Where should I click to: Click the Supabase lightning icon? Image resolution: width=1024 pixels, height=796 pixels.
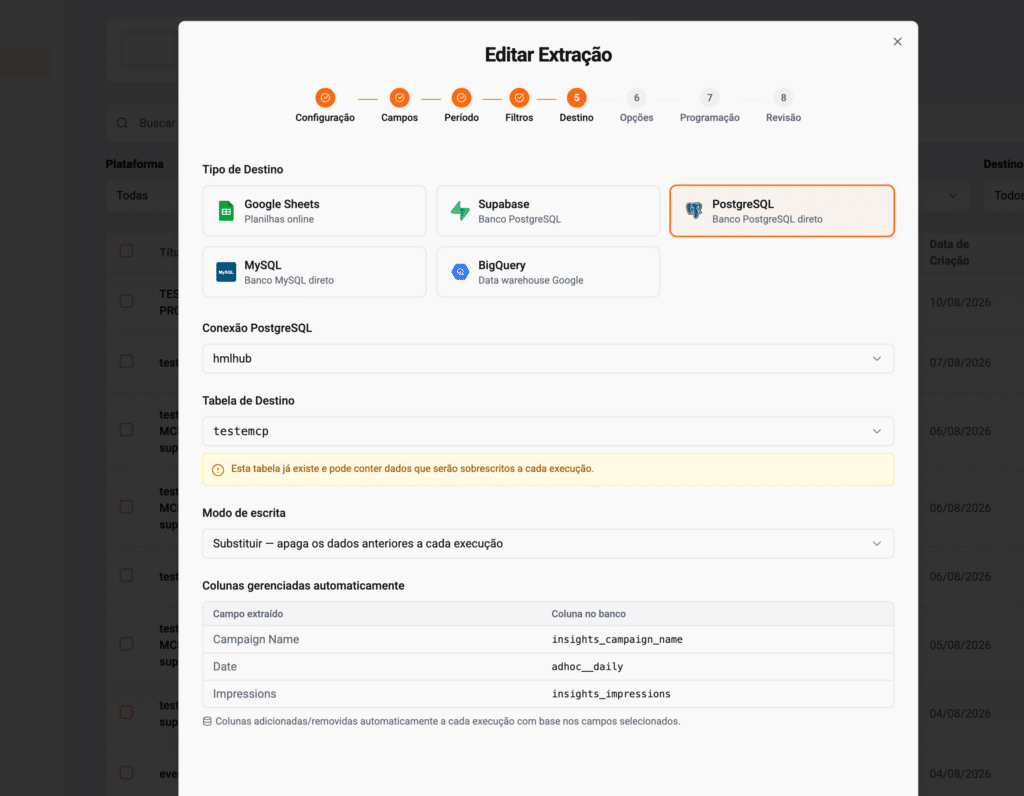tap(460, 211)
